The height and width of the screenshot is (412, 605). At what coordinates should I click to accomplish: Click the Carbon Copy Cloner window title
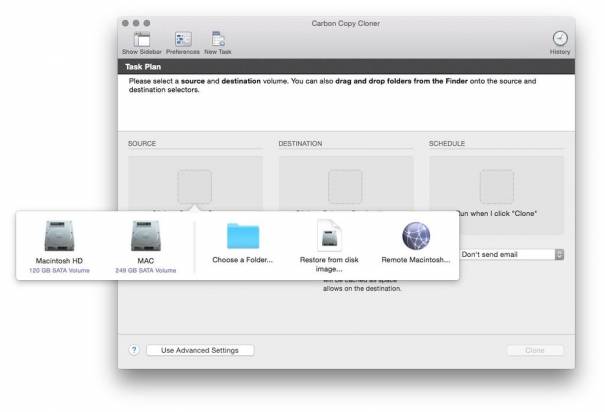tap(345, 24)
